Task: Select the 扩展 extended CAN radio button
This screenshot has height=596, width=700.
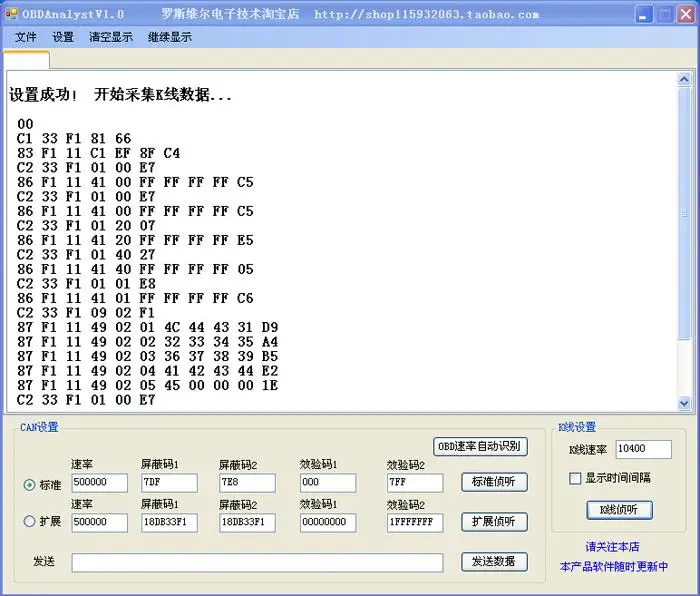Action: point(29,521)
